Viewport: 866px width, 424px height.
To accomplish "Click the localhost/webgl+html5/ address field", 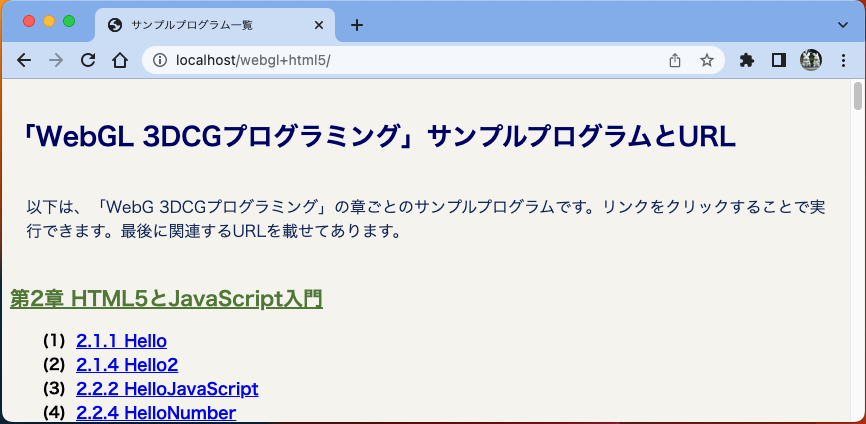I will [x=400, y=60].
